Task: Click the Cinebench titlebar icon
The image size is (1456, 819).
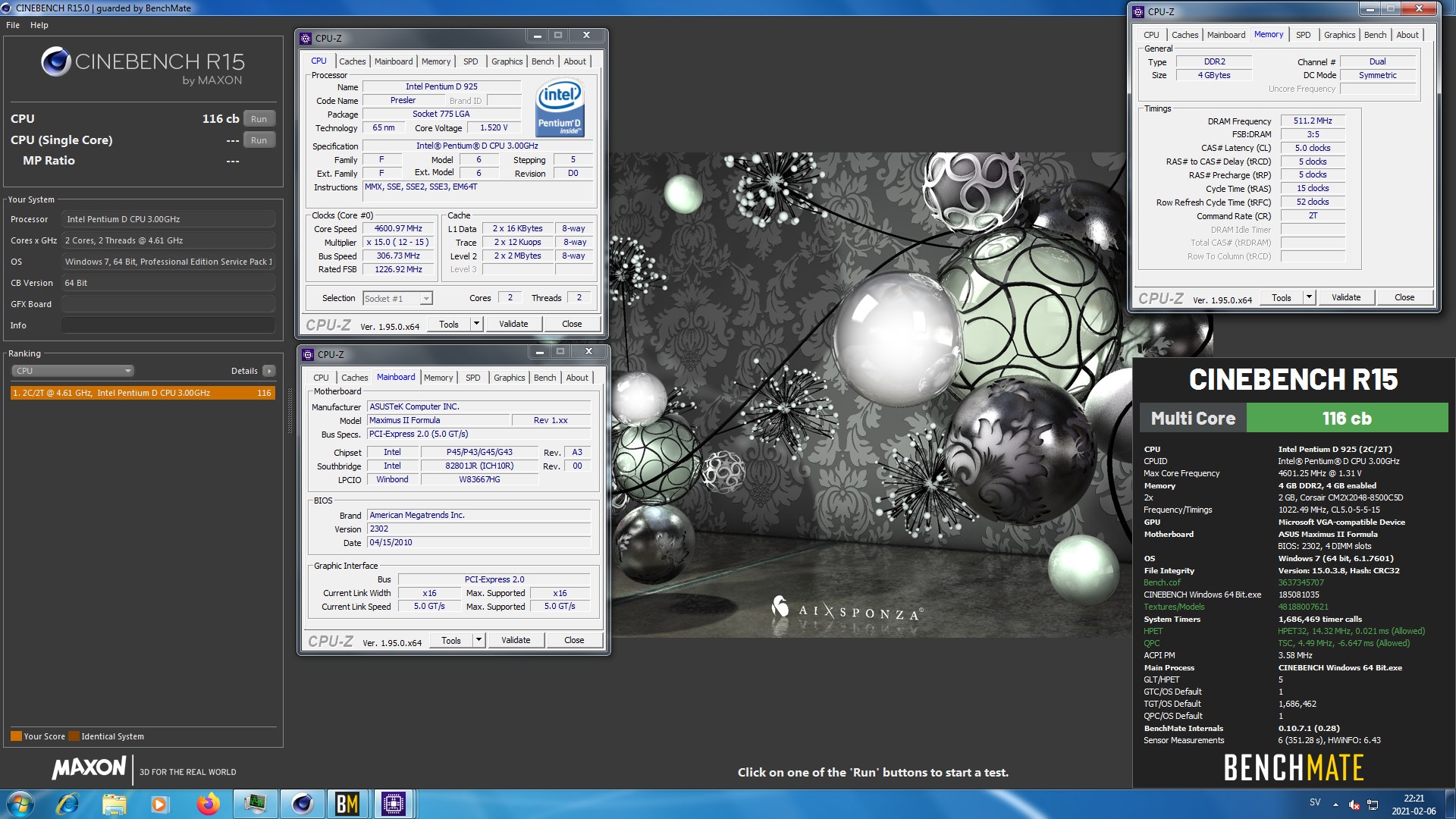Action: point(7,8)
